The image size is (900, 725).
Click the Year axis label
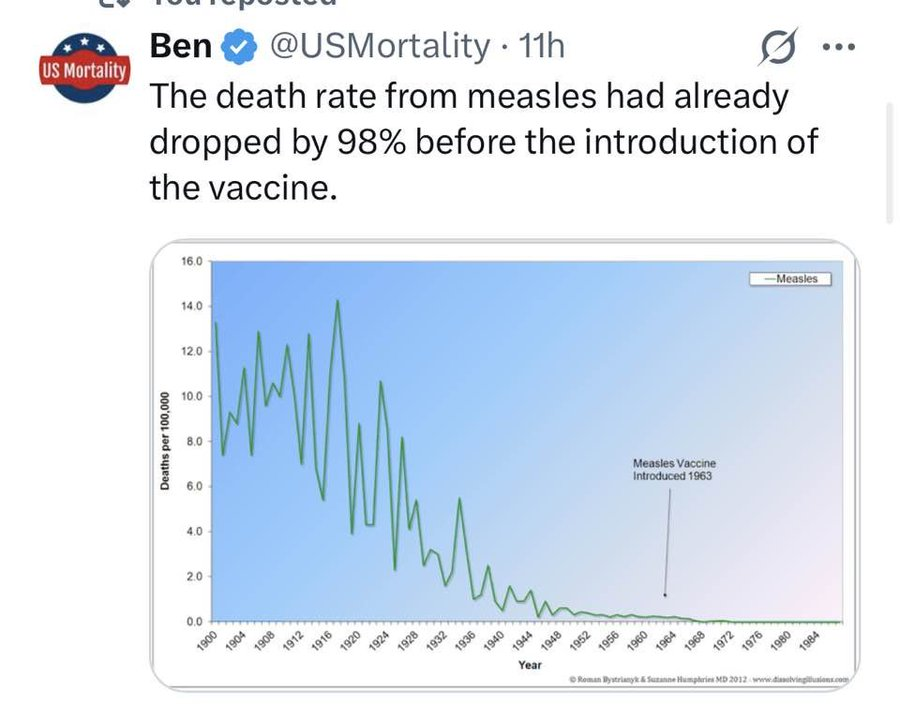point(530,664)
